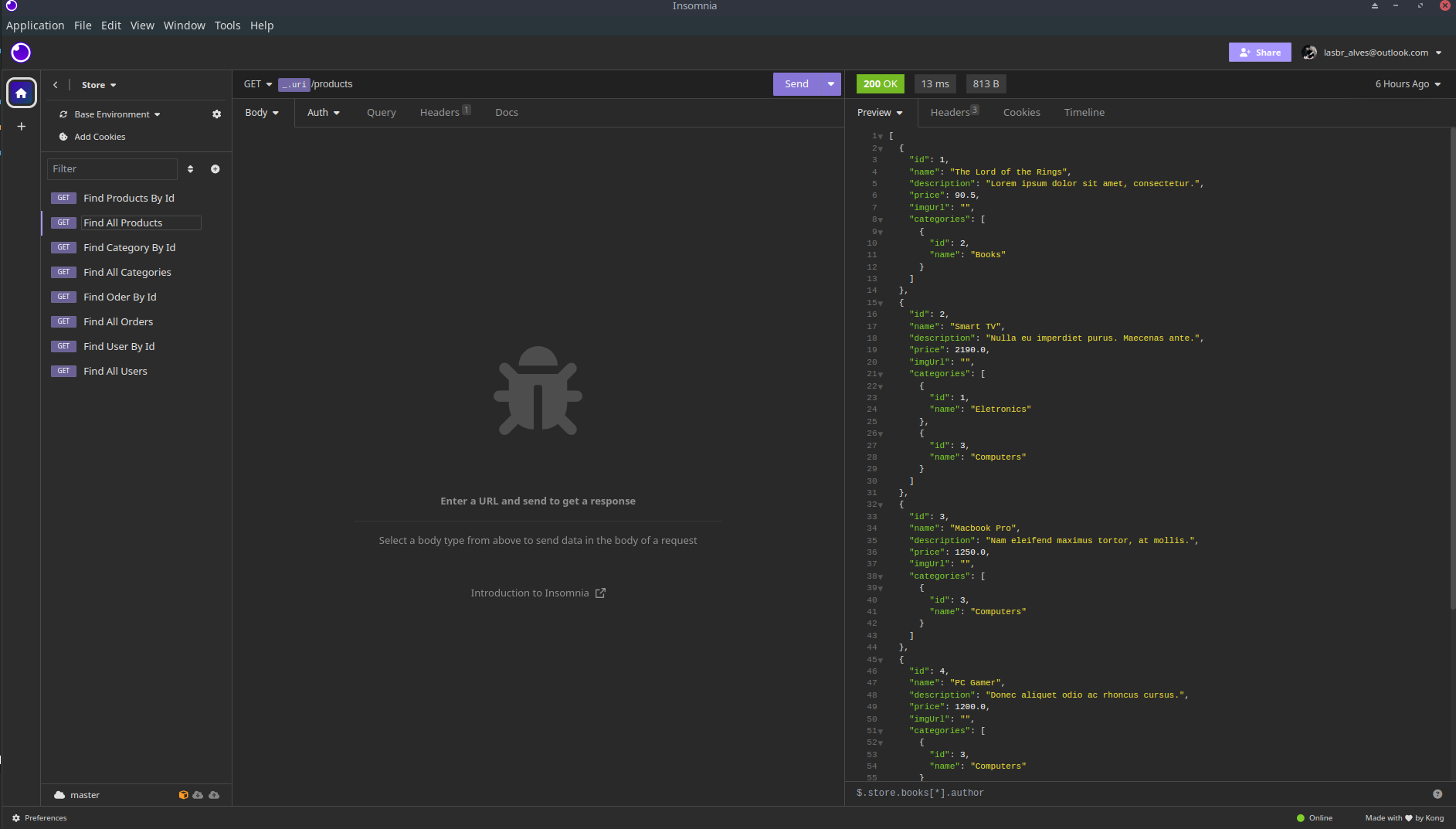Open the GET method dropdown
The height and width of the screenshot is (829, 1456).
(258, 84)
